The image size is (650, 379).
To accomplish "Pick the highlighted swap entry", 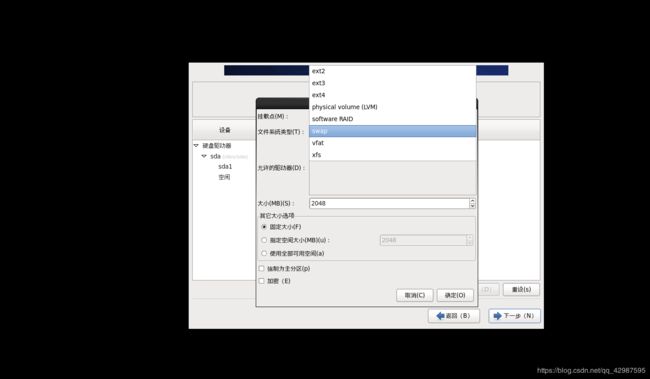I will pyautogui.click(x=392, y=131).
